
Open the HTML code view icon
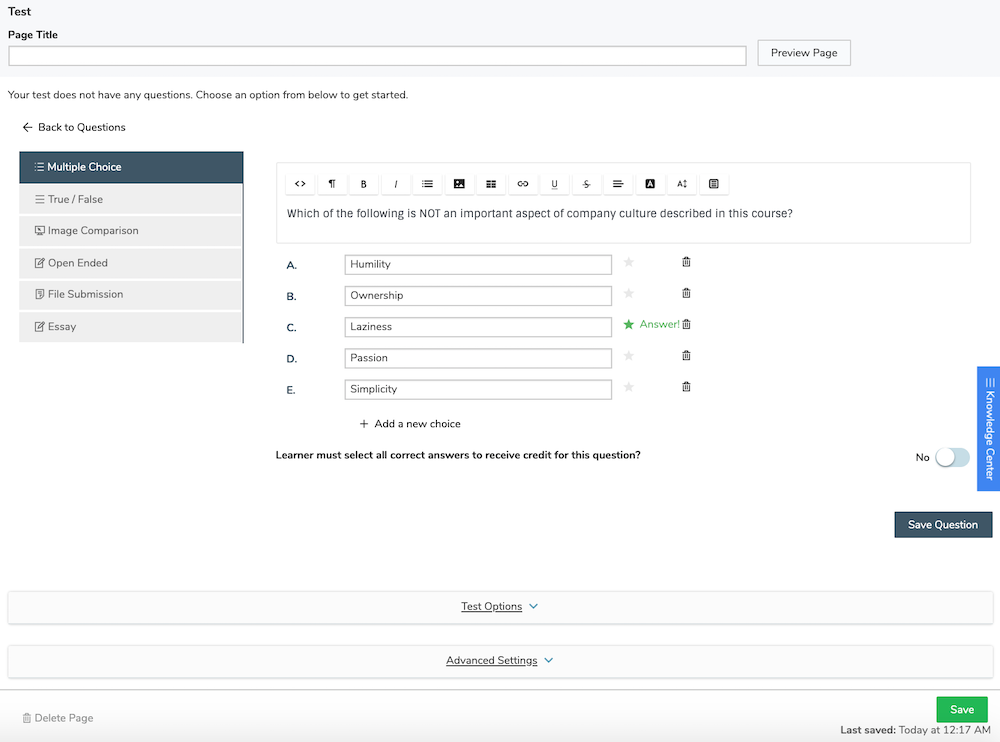(x=299, y=184)
